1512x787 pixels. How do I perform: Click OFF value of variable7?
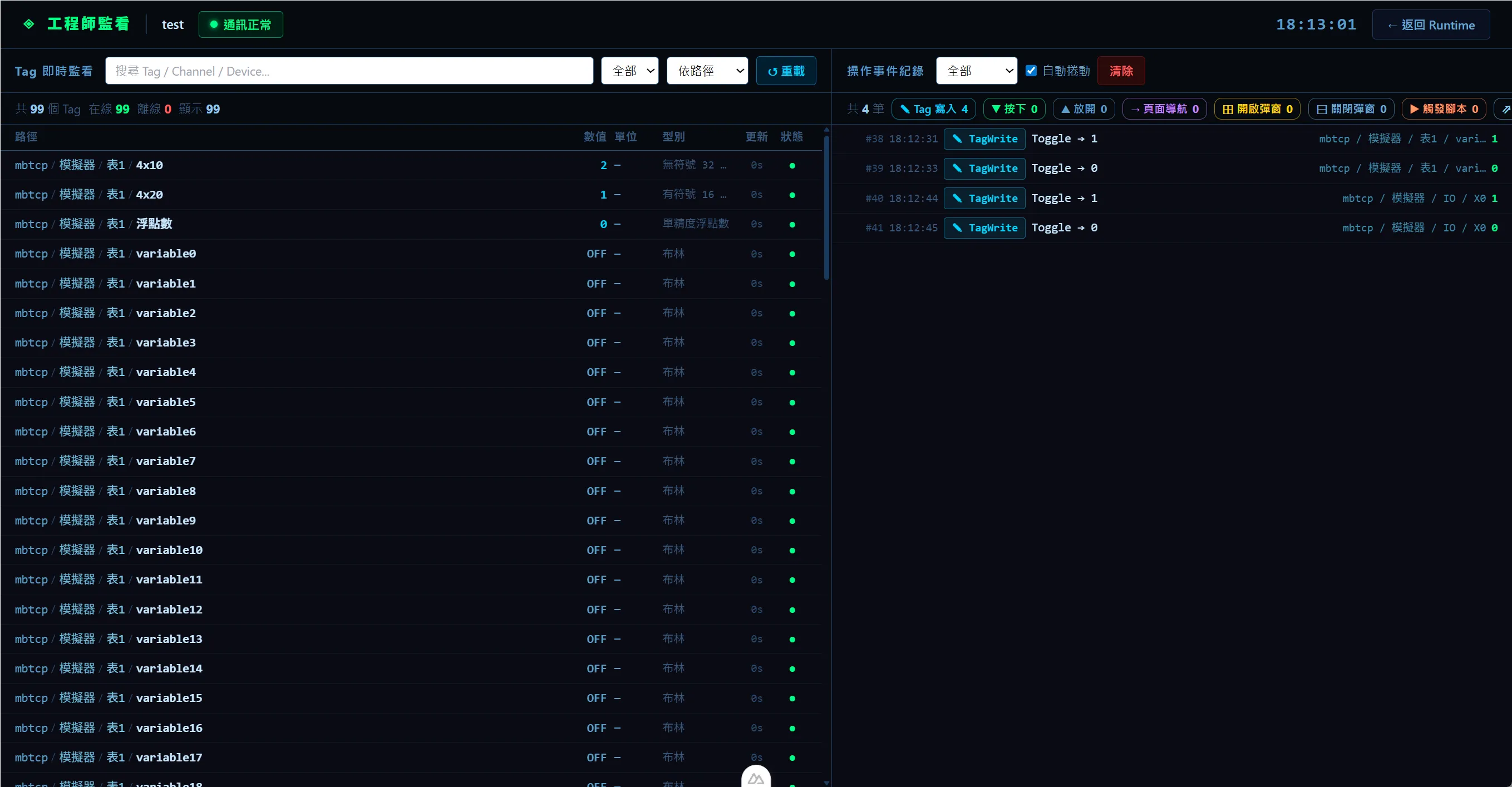[x=597, y=462]
